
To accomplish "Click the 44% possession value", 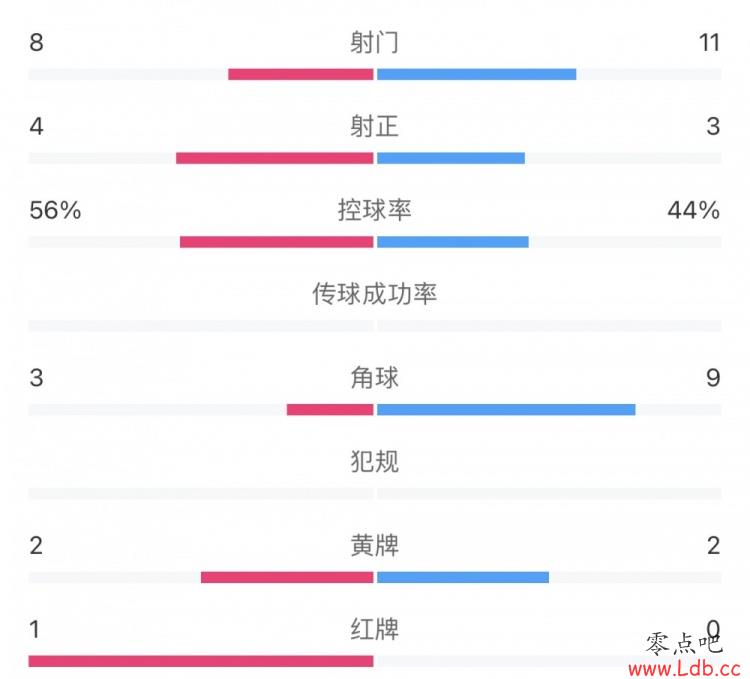I will (x=694, y=210).
